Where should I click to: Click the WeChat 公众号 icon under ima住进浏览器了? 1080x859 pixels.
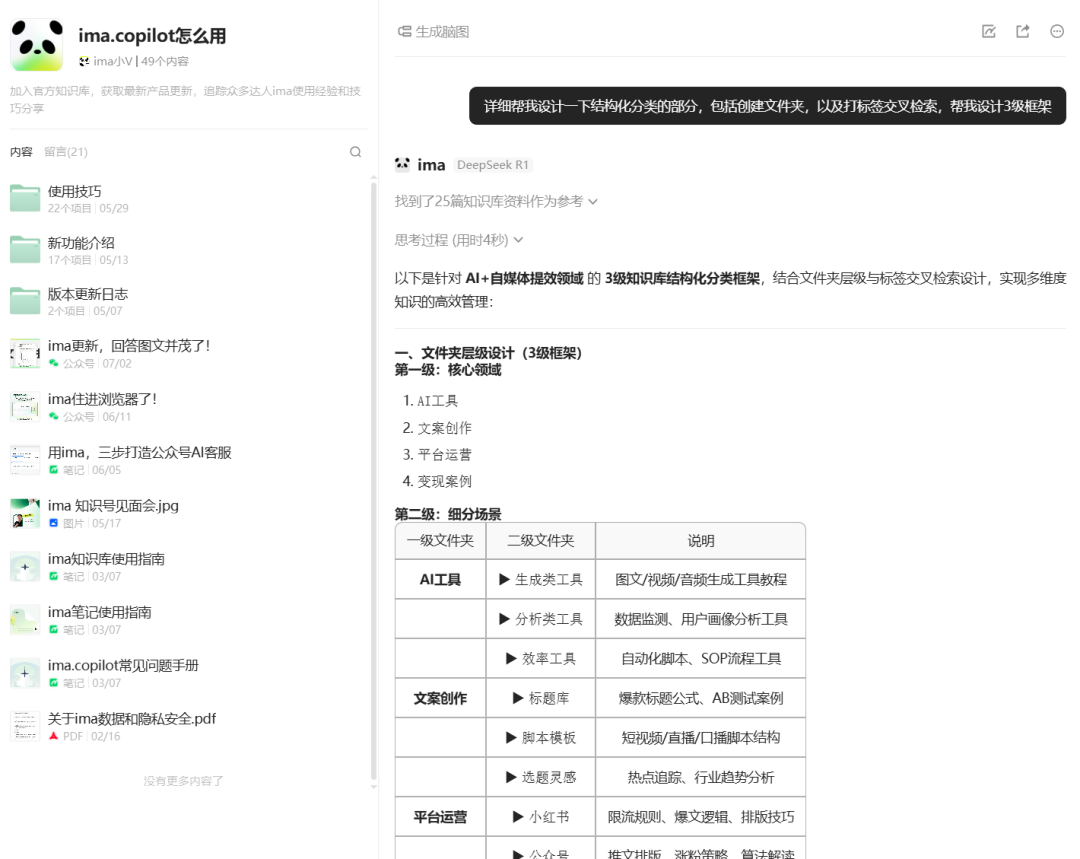tap(53, 416)
